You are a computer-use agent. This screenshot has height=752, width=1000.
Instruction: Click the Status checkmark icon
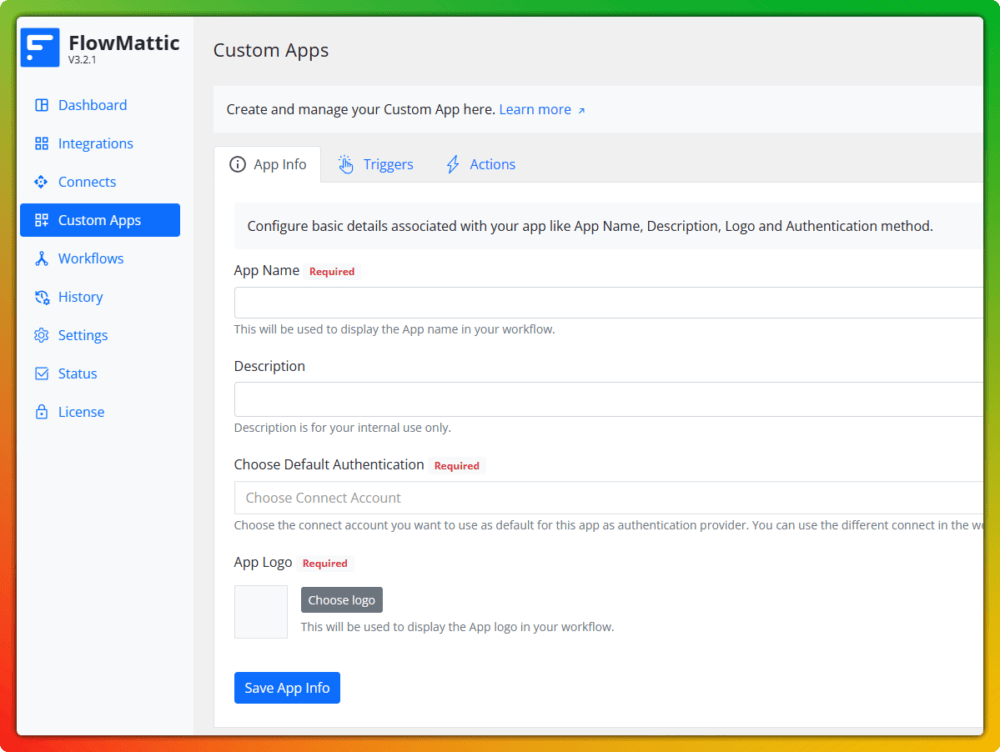[41, 374]
